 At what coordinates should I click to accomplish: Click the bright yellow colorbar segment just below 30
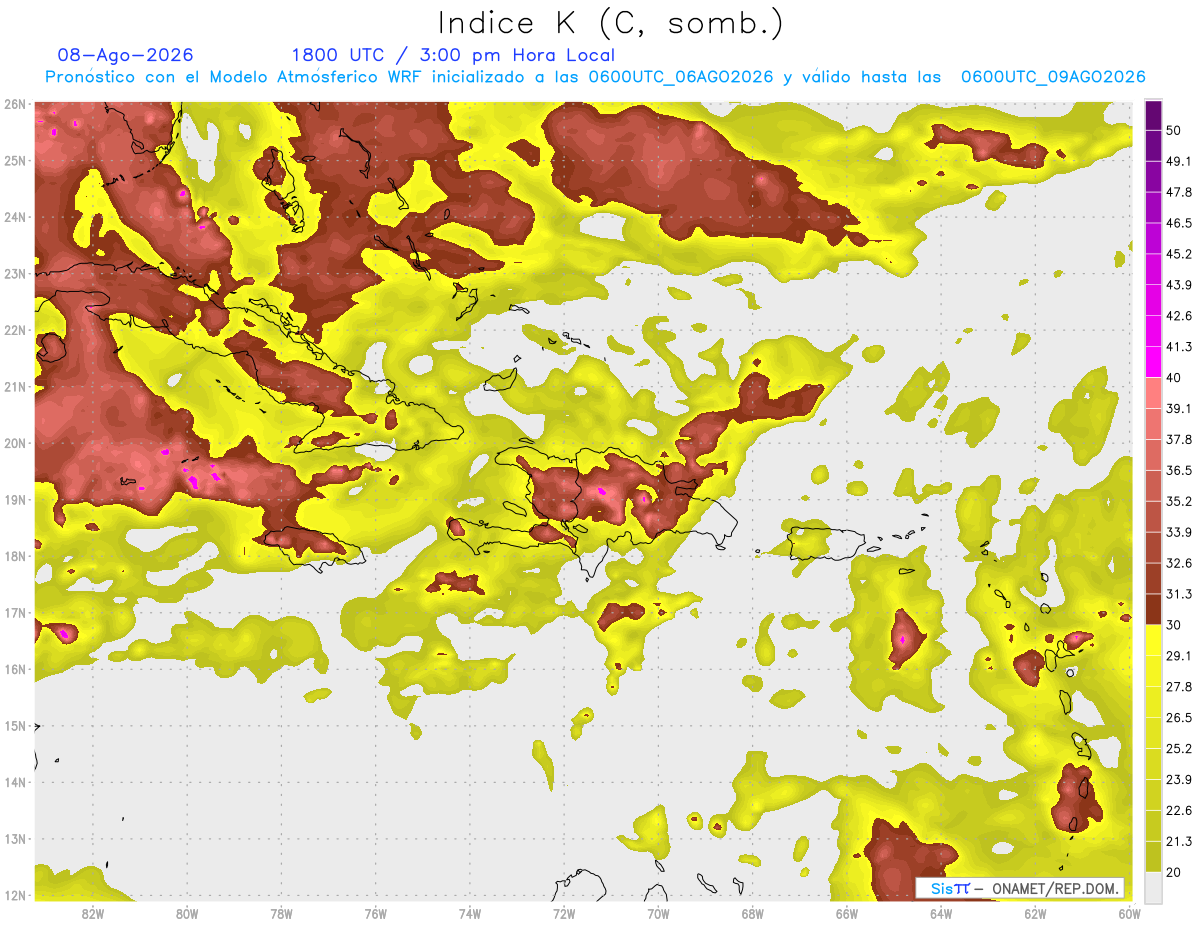tap(1153, 640)
